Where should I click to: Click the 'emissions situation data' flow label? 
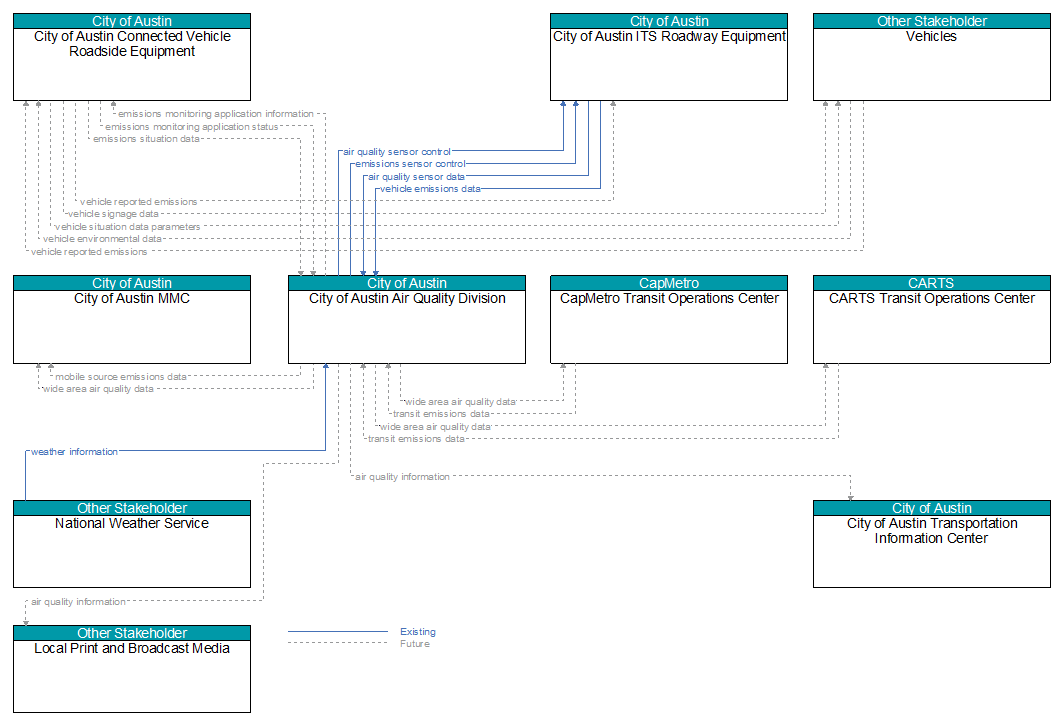click(x=146, y=139)
